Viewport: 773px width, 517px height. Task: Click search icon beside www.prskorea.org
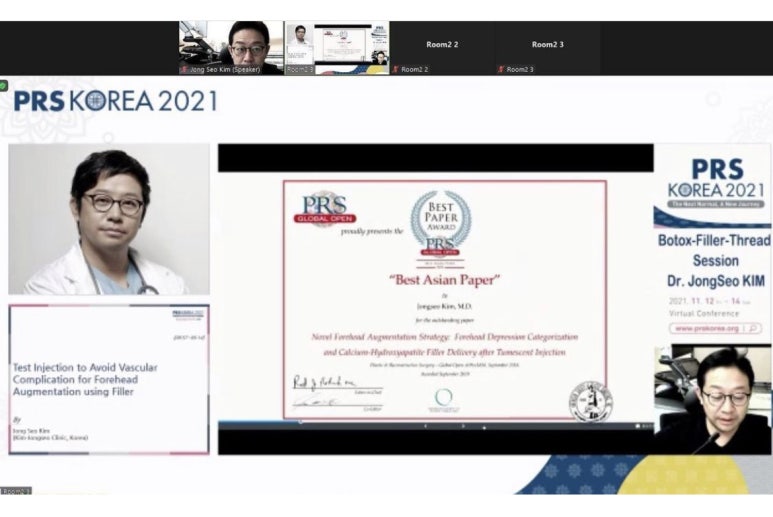[753, 328]
